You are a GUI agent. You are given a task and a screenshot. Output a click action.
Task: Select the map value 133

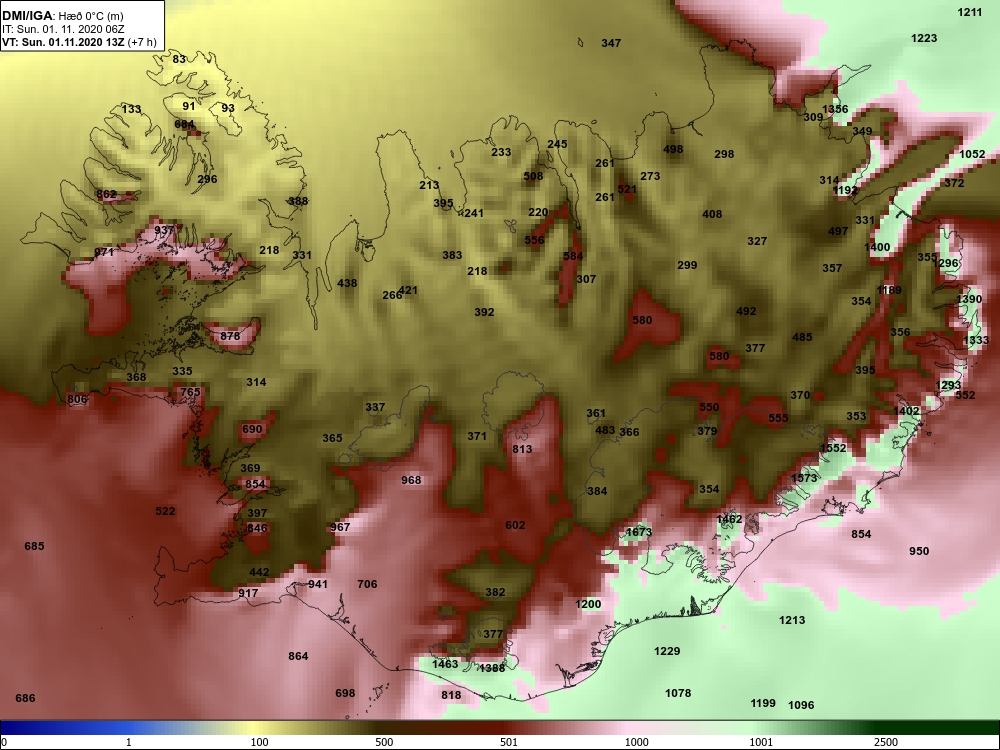[131, 109]
